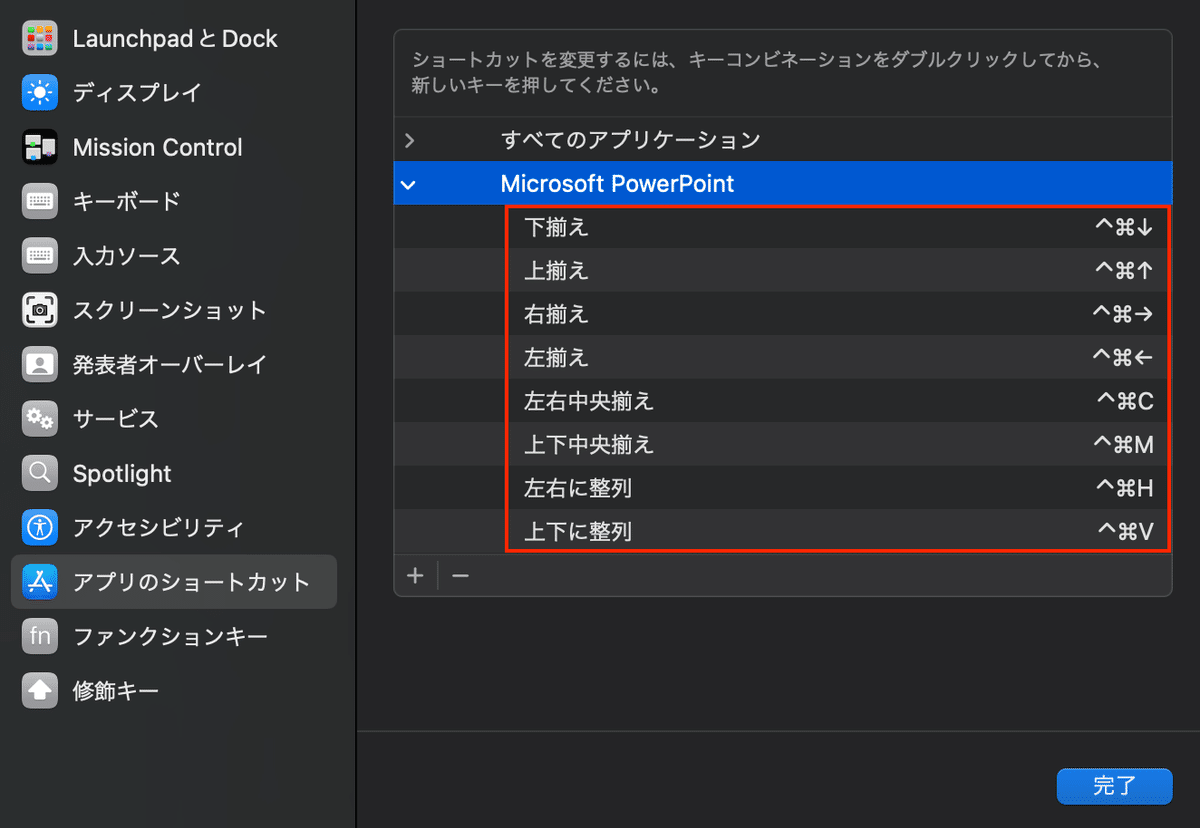Click the ^⌘H key combination

1125,488
